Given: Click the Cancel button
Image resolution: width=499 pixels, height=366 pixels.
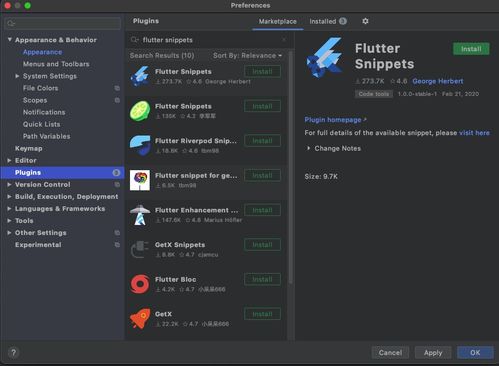Looking at the screenshot, I should (x=390, y=353).
